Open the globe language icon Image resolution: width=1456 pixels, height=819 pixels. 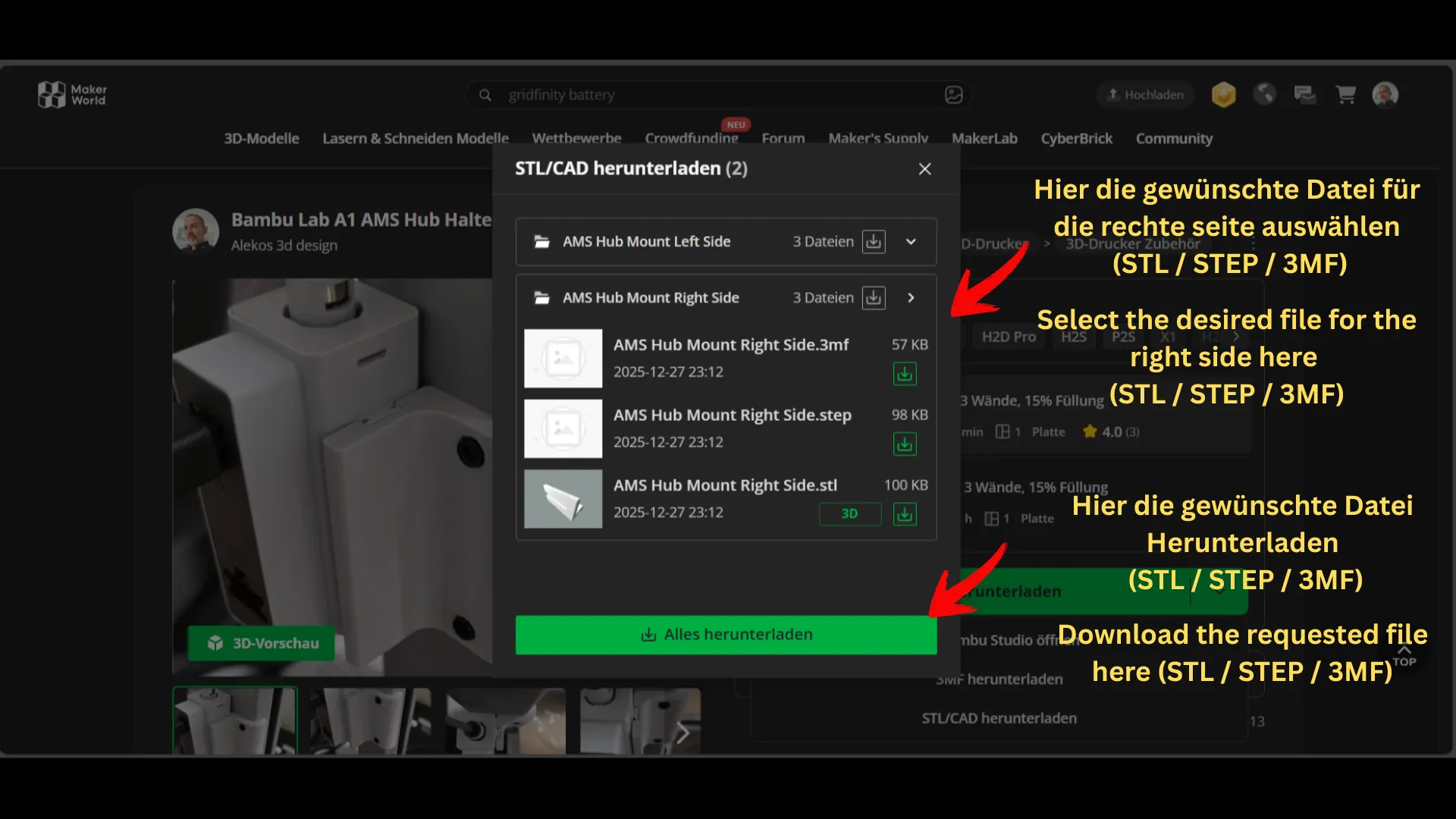pos(1264,94)
